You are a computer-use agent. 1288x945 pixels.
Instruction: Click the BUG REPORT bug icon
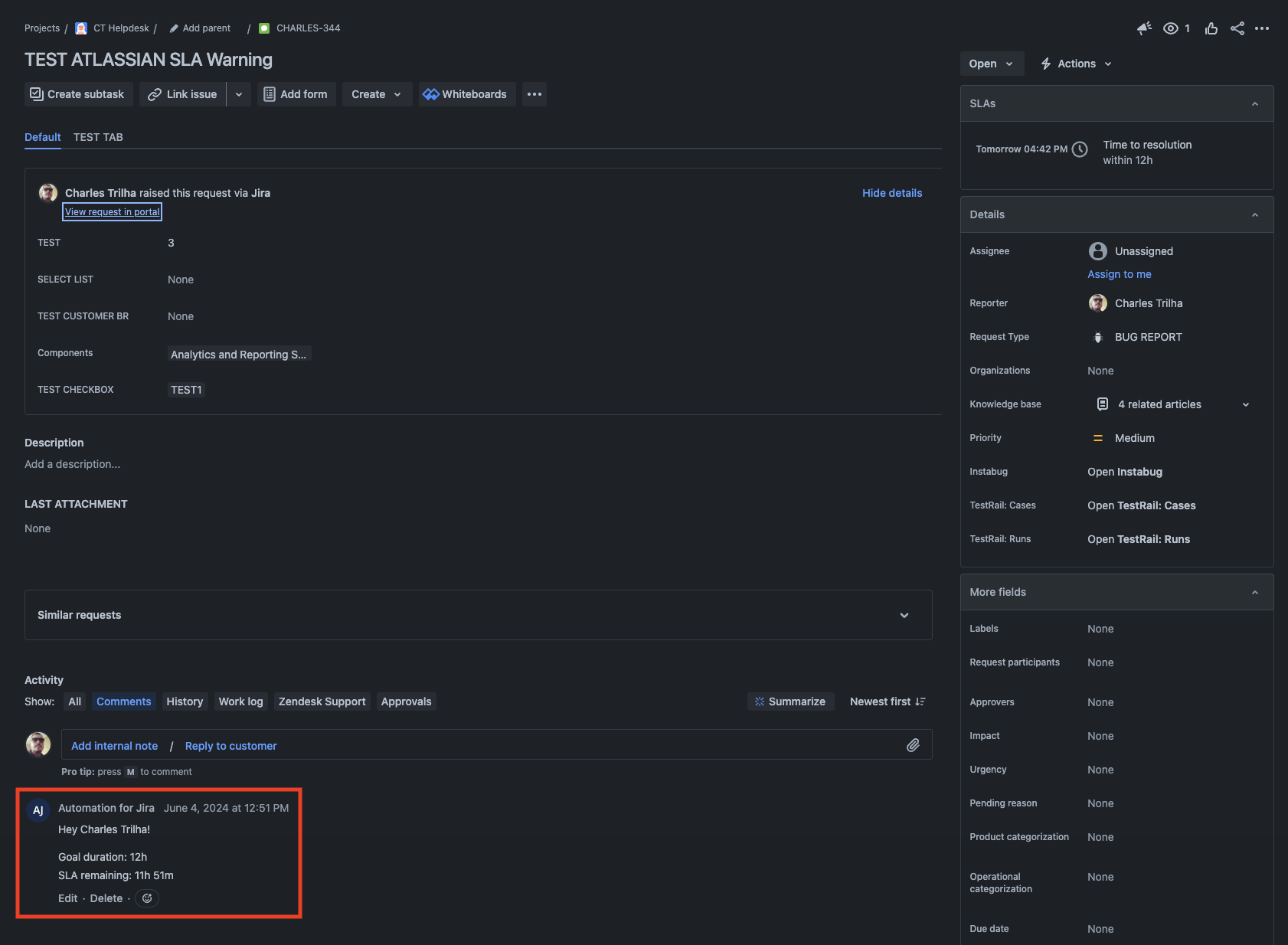(x=1098, y=337)
